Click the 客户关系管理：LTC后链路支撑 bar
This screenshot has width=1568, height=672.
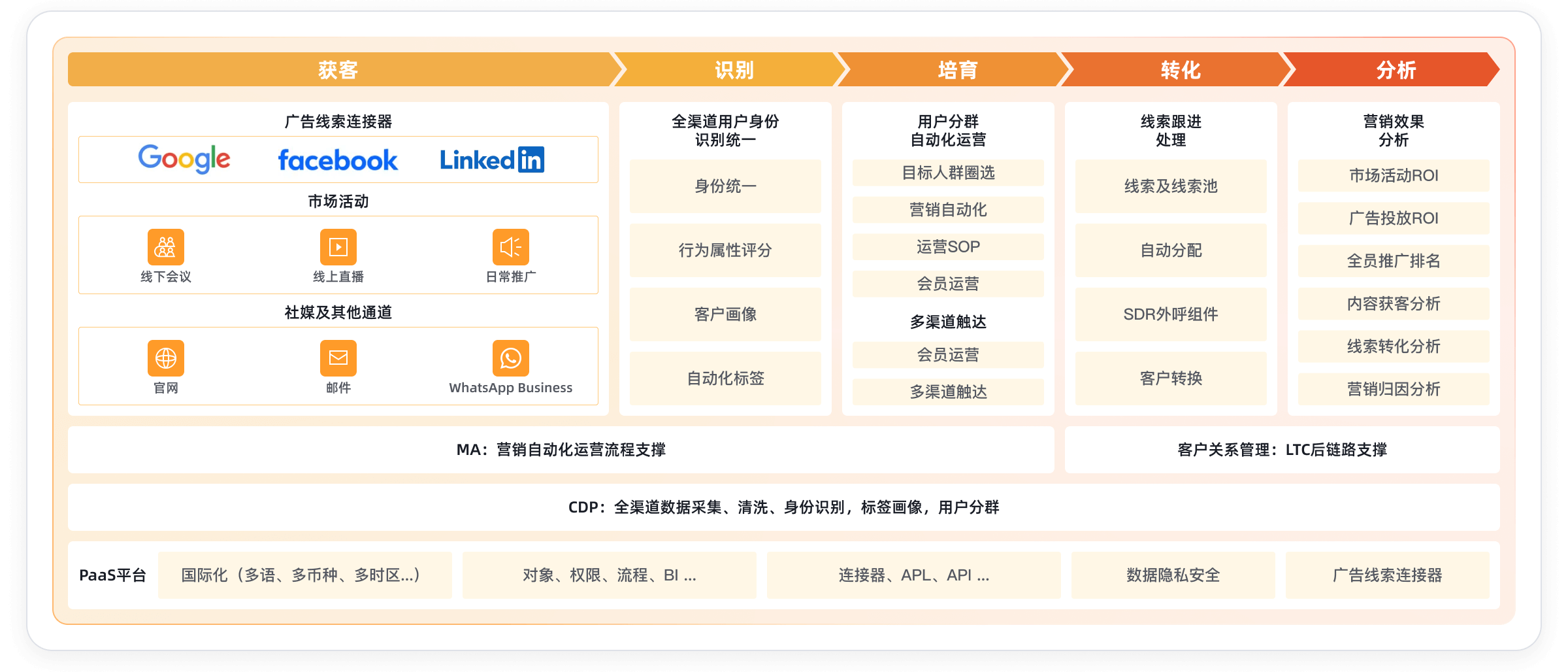(1282, 450)
